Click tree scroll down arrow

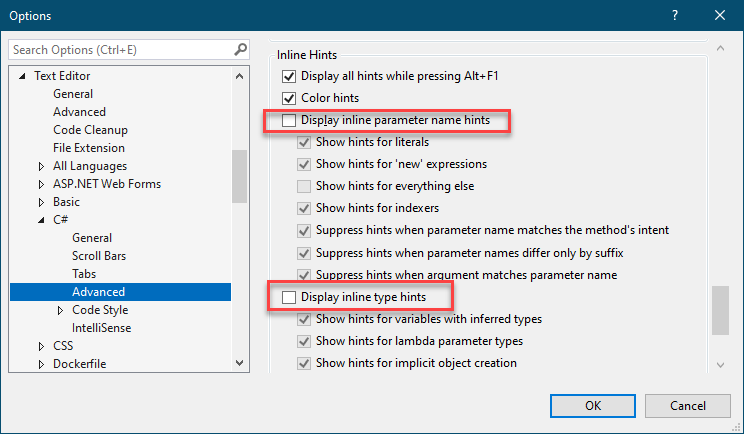tap(240, 363)
